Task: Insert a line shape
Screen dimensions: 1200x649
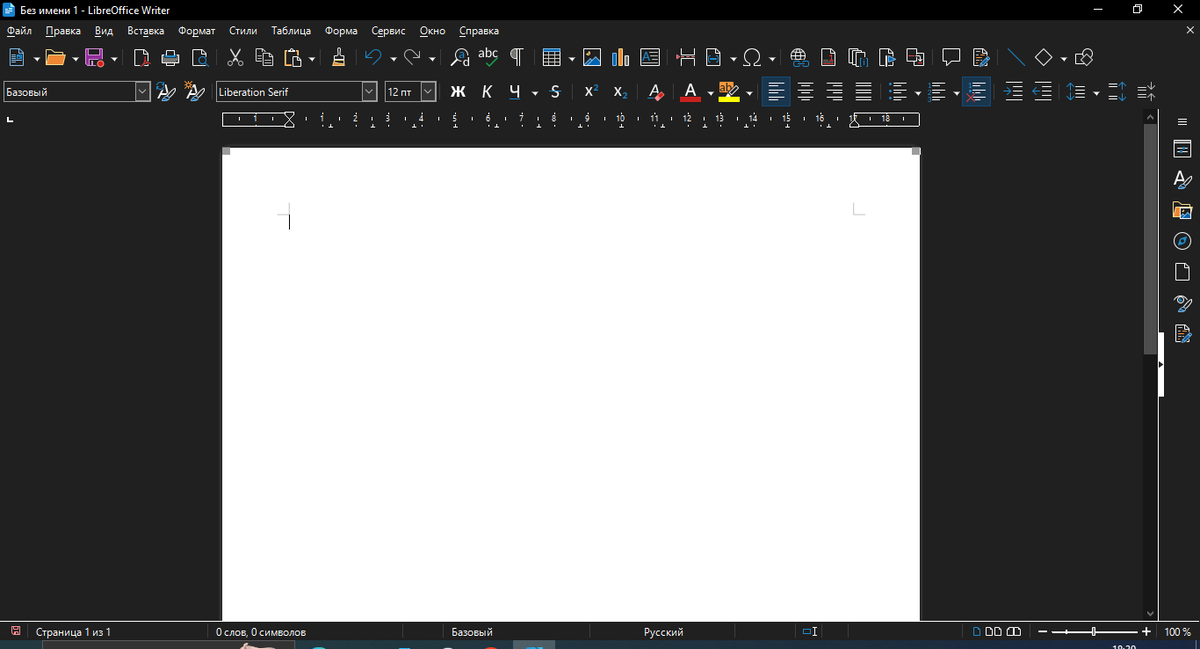Action: pos(1016,58)
